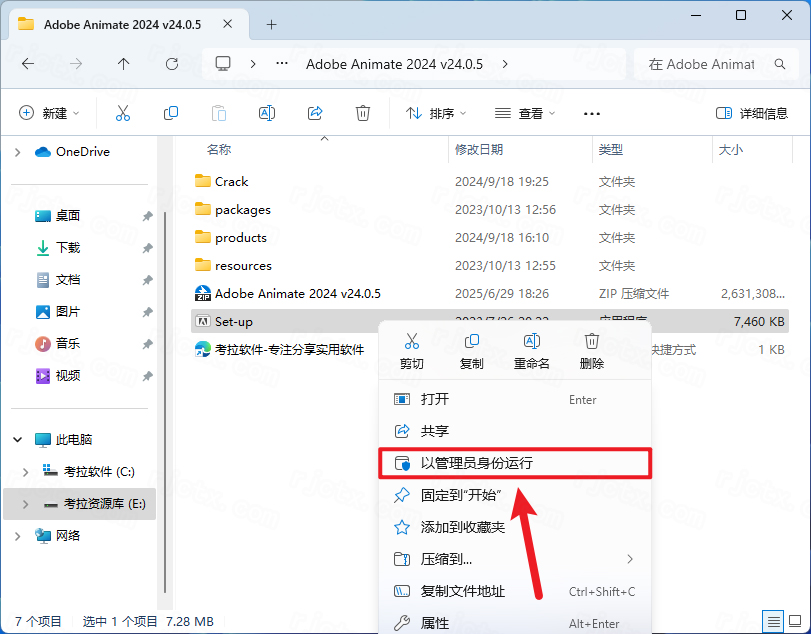
Task: Expand the Compress to submenu arrow
Action: click(630, 558)
